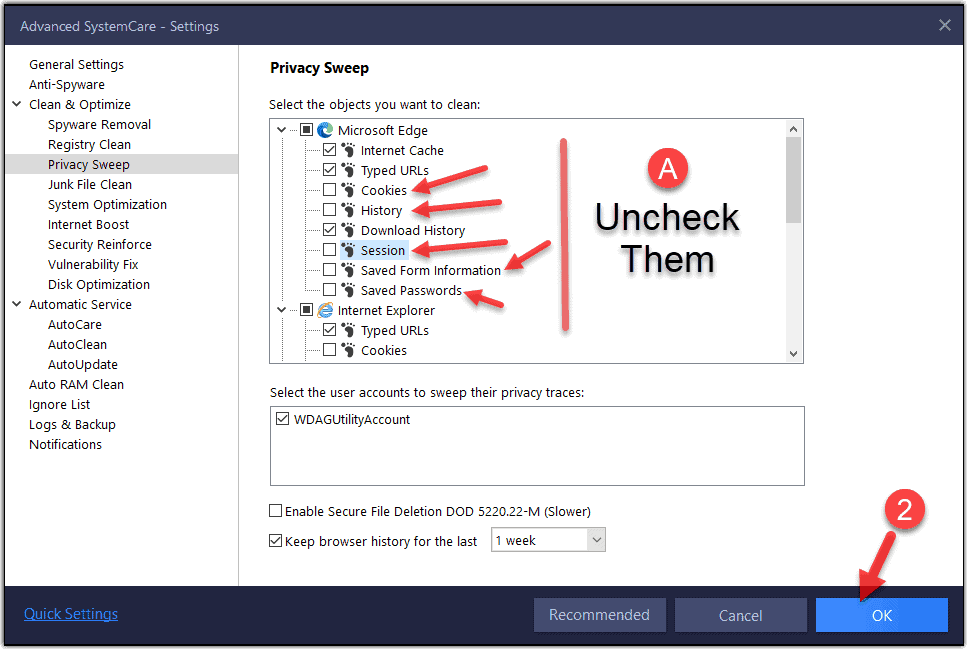This screenshot has height=650, width=968.
Task: Open Junk File Clean settings
Action: [x=90, y=184]
